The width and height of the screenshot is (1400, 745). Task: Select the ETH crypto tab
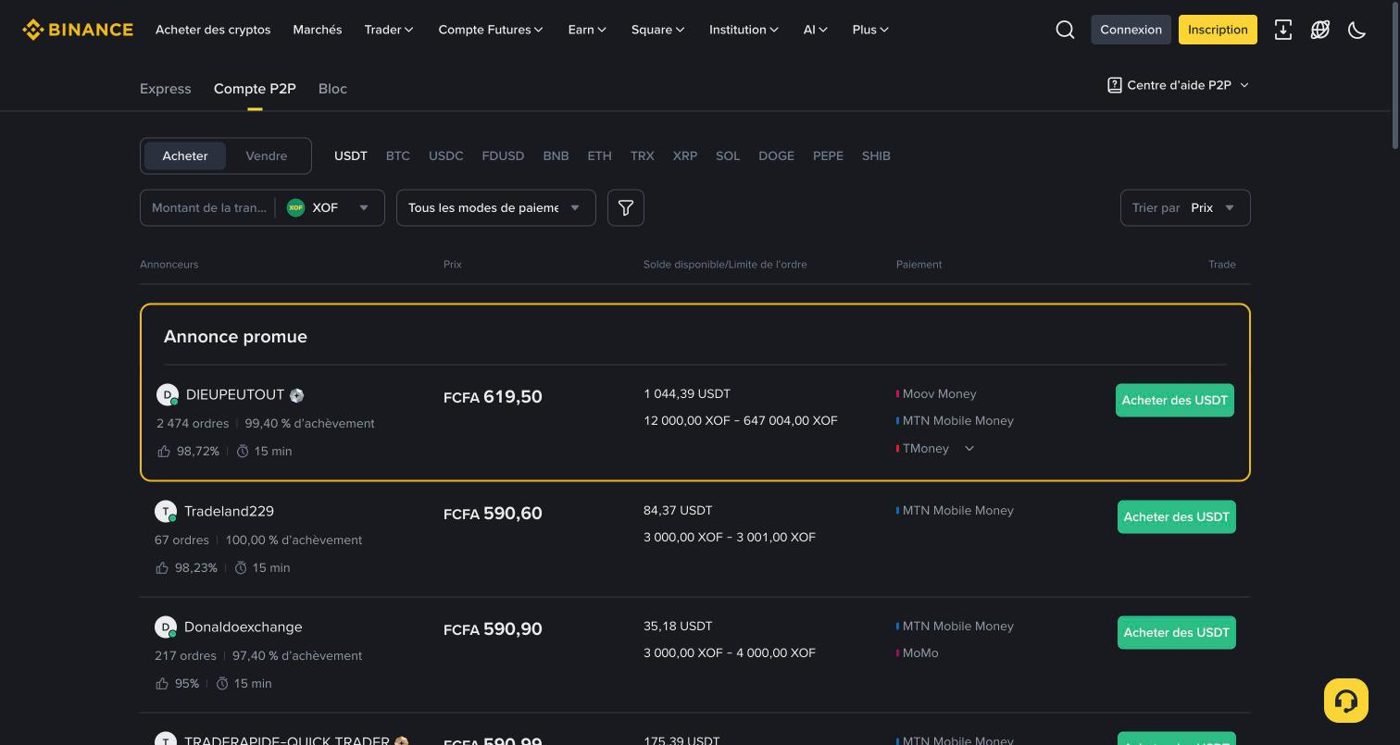pyautogui.click(x=600, y=156)
